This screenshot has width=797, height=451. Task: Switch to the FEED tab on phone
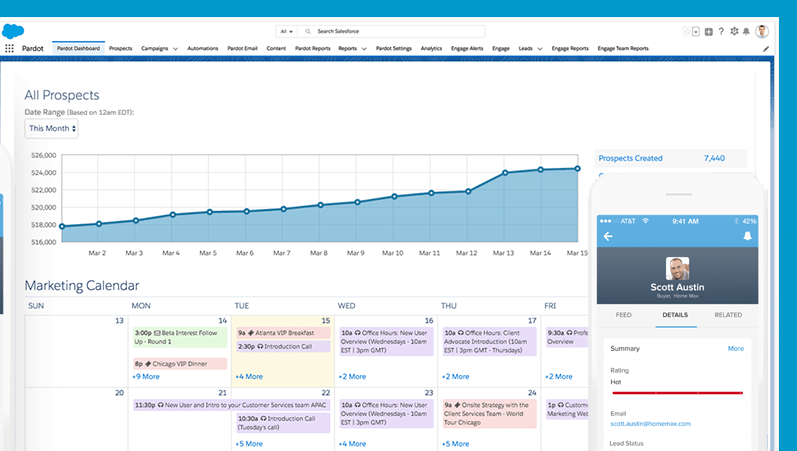pos(624,315)
